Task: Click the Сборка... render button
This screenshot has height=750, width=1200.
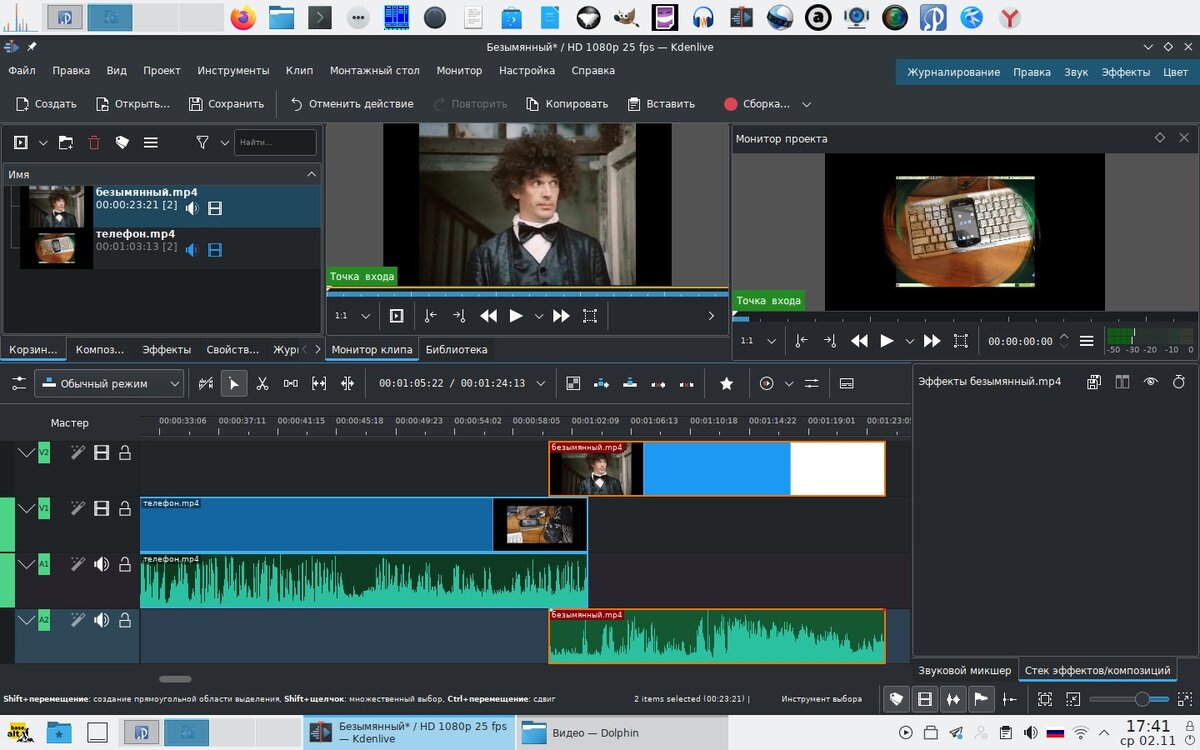Action: pyautogui.click(x=756, y=104)
